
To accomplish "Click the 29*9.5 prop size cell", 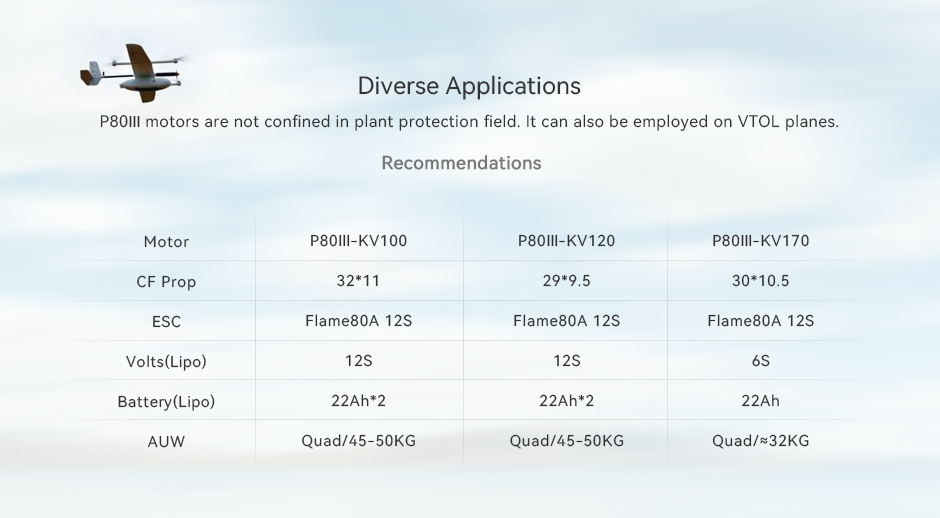I will [x=566, y=281].
